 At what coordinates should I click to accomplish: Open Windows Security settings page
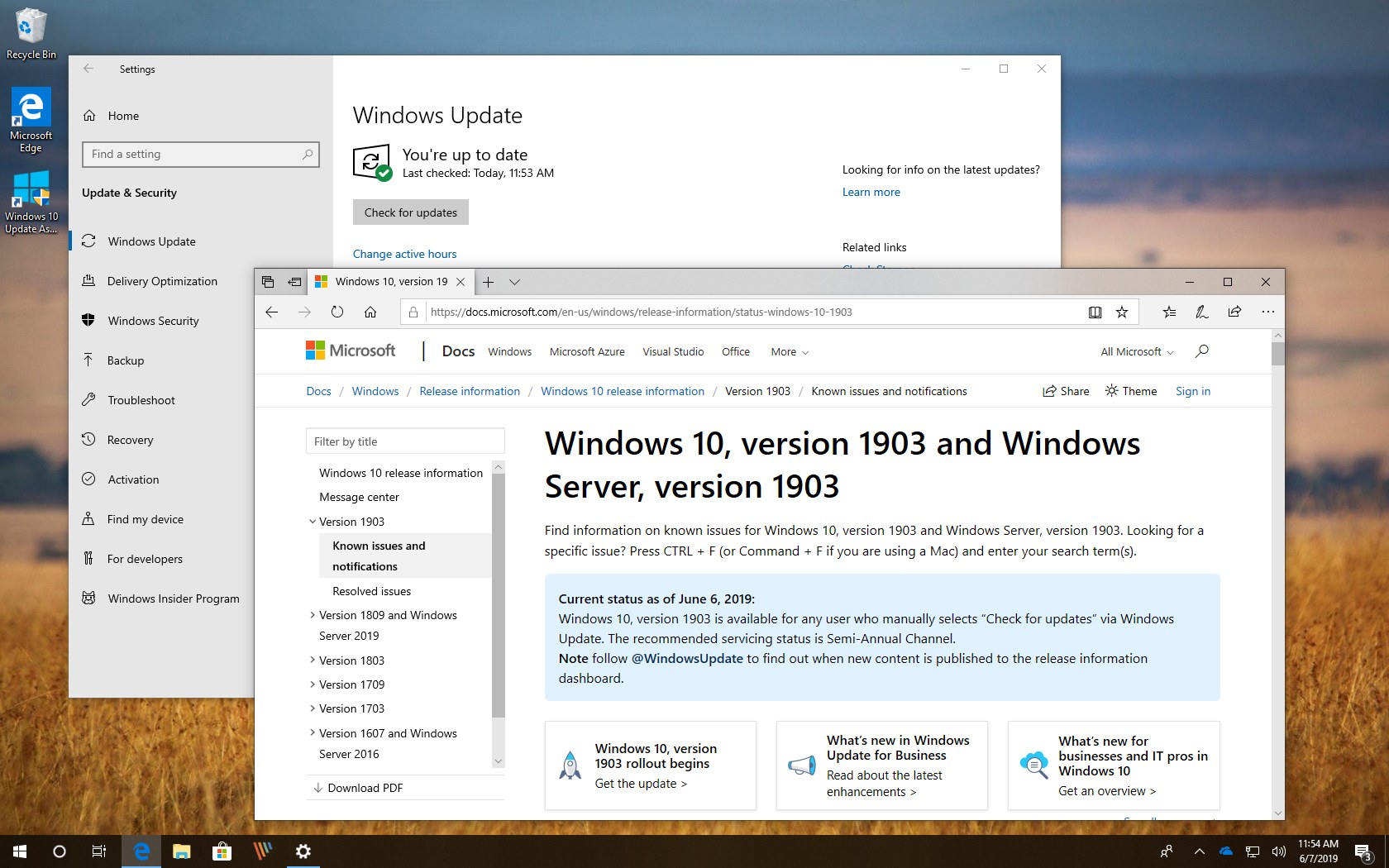153,321
